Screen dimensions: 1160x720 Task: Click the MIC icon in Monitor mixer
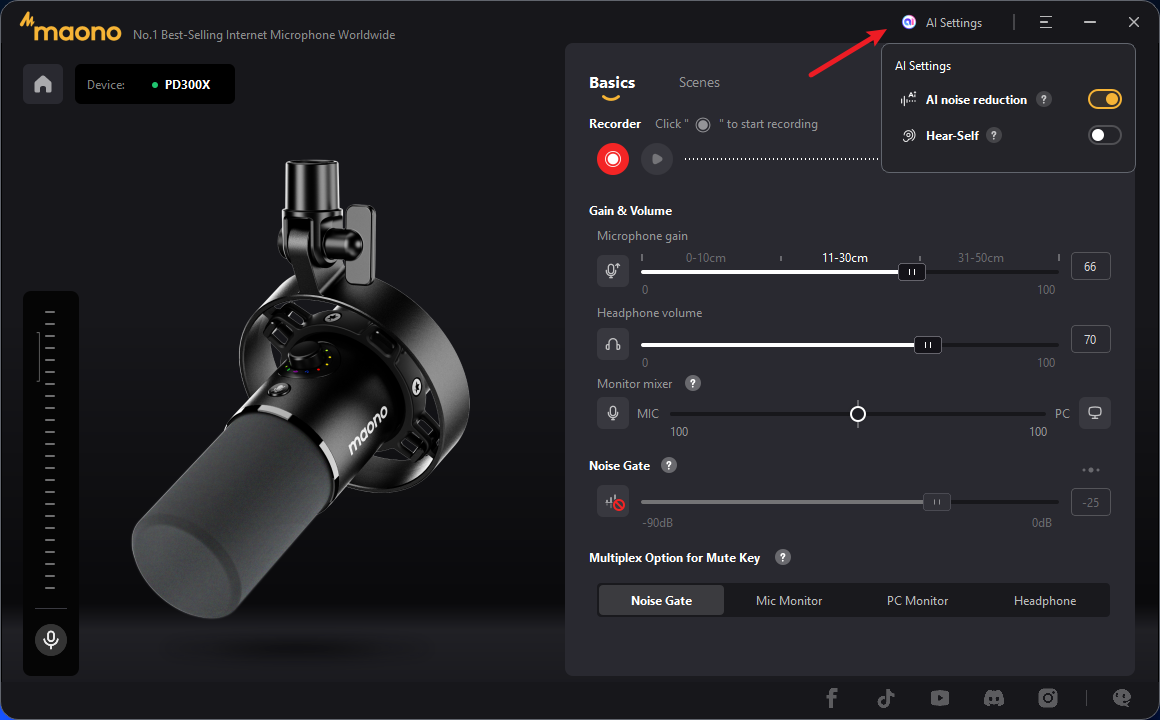coord(612,413)
